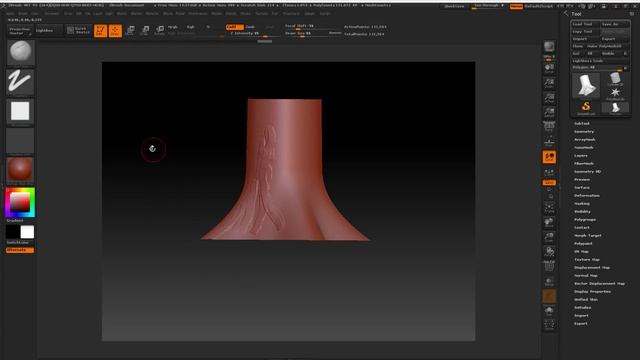Open Projection Master

coord(20,31)
